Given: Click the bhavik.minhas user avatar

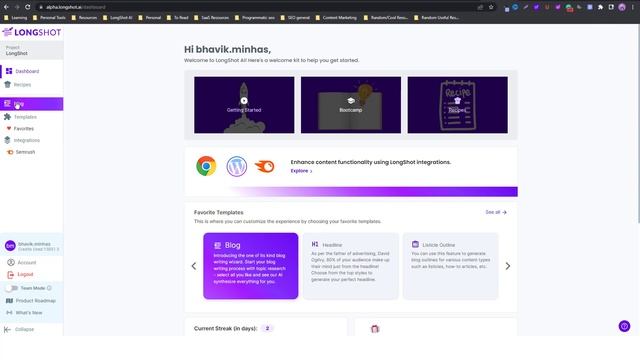Looking at the screenshot, I should click(10, 246).
